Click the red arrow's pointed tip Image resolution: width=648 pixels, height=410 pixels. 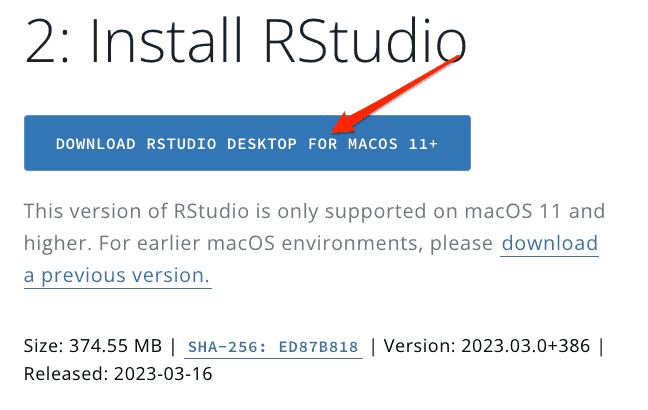click(x=335, y=129)
